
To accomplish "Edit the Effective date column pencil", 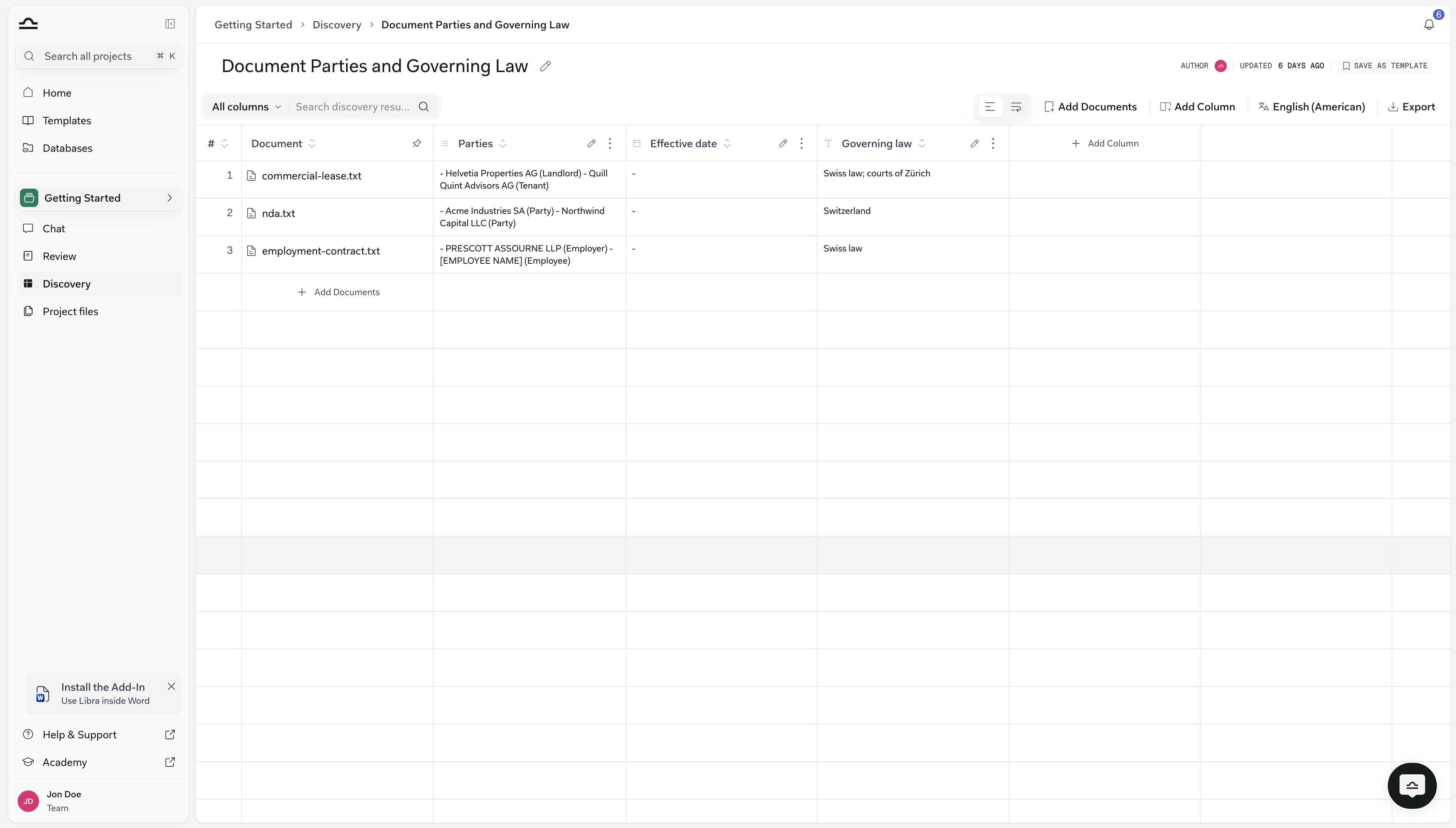I will click(x=783, y=143).
